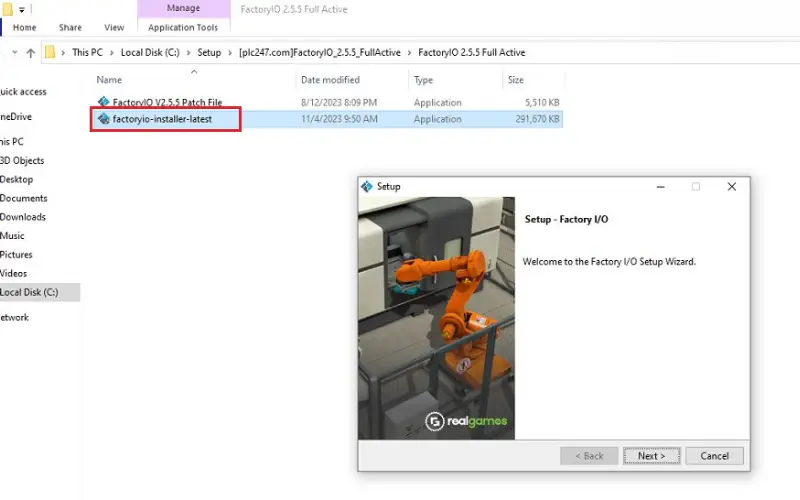The width and height of the screenshot is (800, 500).
Task: Open Desktop in navigation pane
Action: pyautogui.click(x=16, y=180)
